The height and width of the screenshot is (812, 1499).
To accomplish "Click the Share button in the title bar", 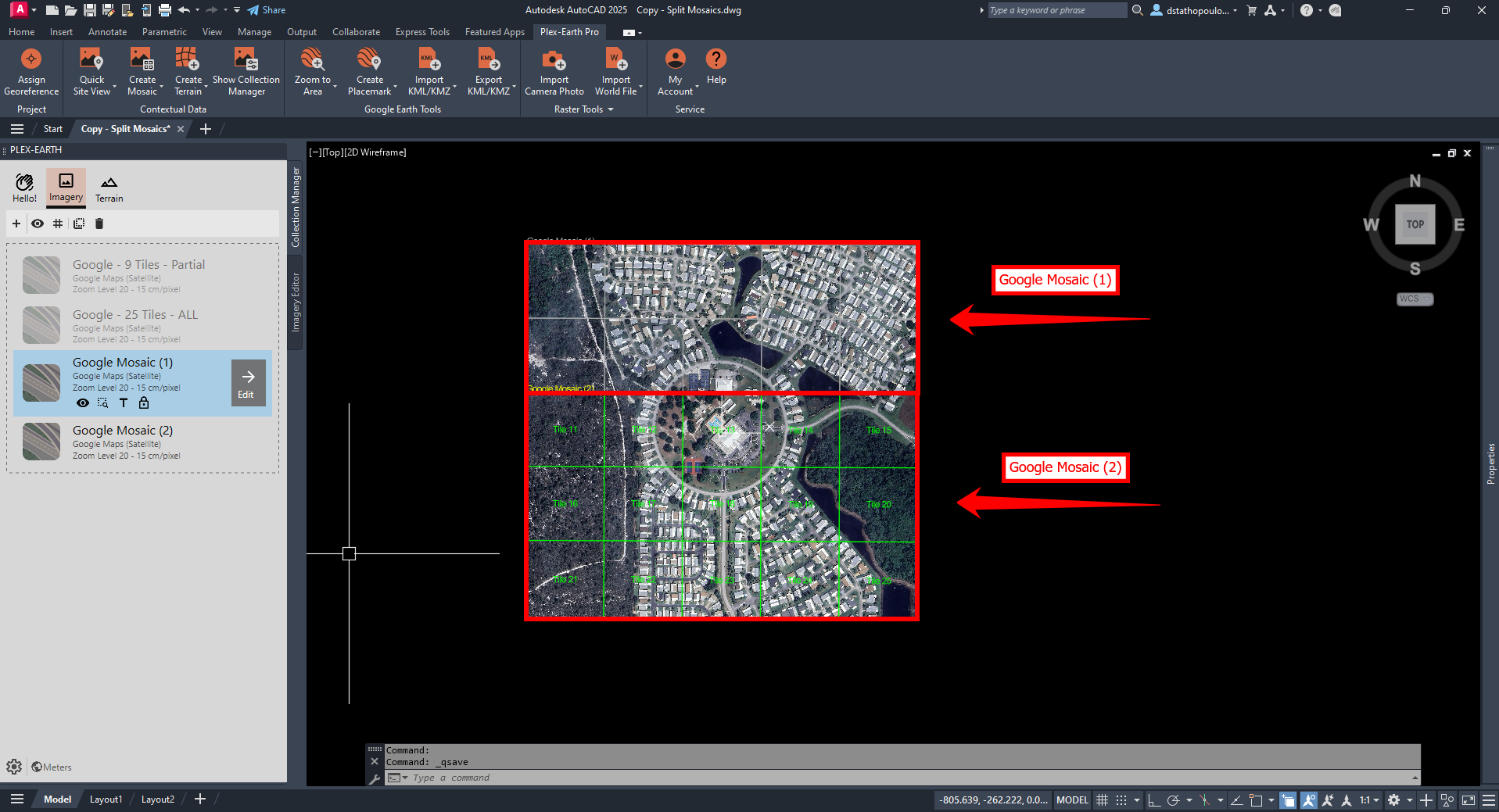I will 267,10.
